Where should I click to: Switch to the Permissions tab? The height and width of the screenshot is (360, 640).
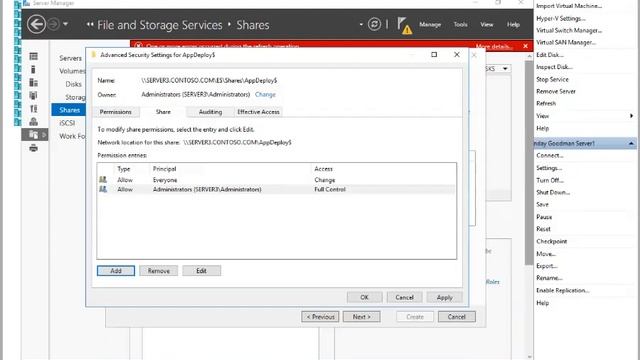click(116, 112)
